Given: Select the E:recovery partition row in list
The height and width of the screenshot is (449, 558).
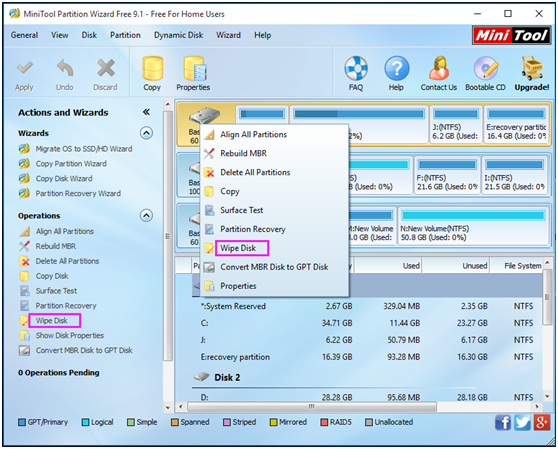Looking at the screenshot, I should click(368, 357).
